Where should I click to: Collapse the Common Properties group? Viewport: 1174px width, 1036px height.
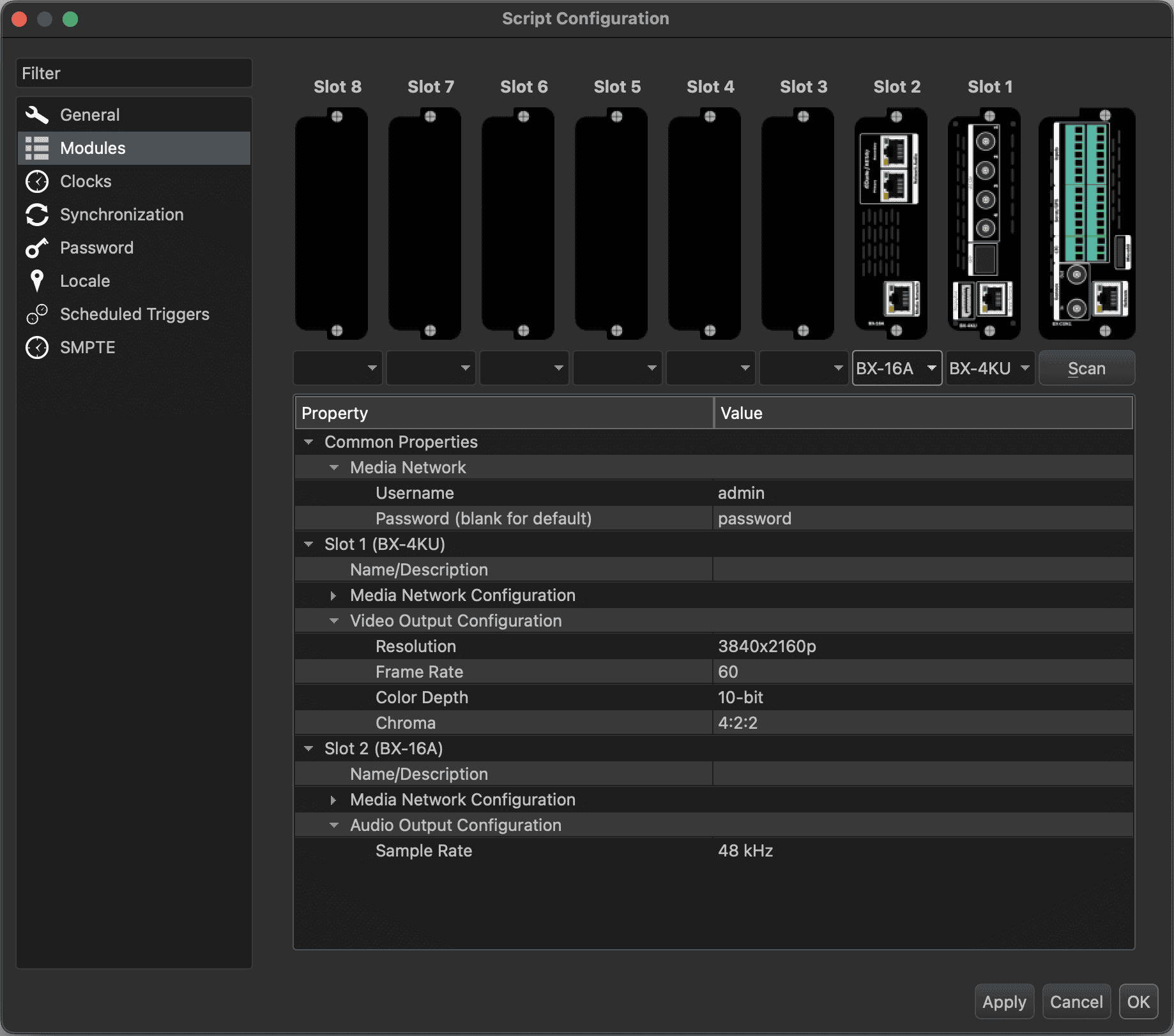[x=309, y=442]
